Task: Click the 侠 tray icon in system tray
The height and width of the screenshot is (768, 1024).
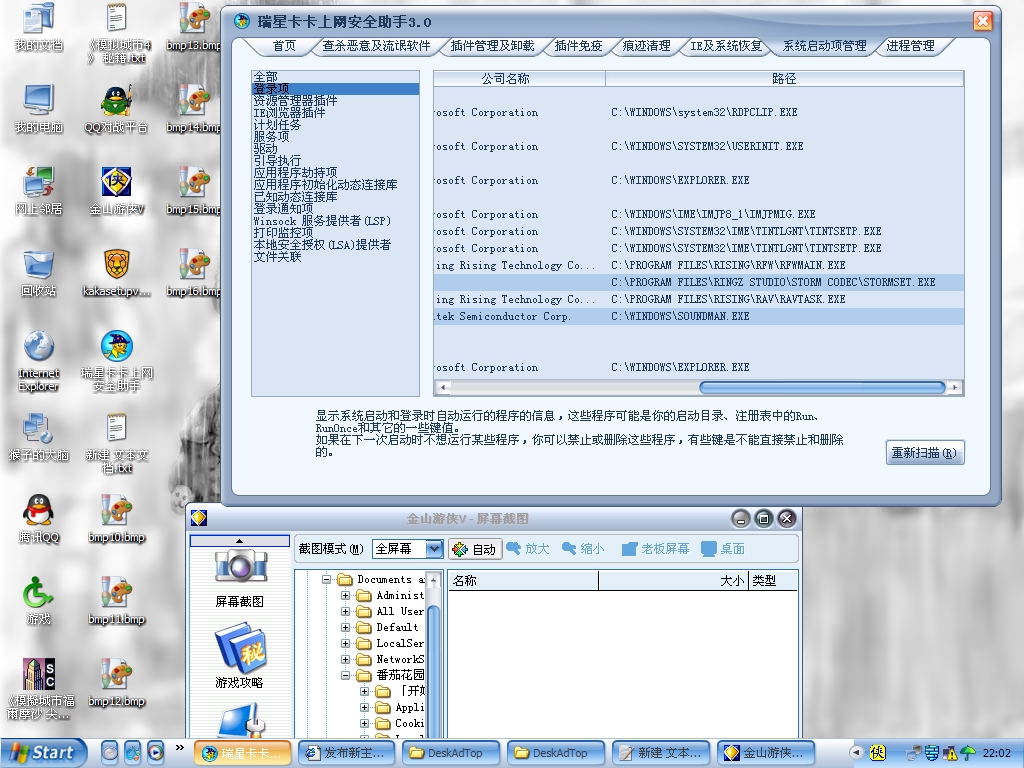Action: click(878, 753)
